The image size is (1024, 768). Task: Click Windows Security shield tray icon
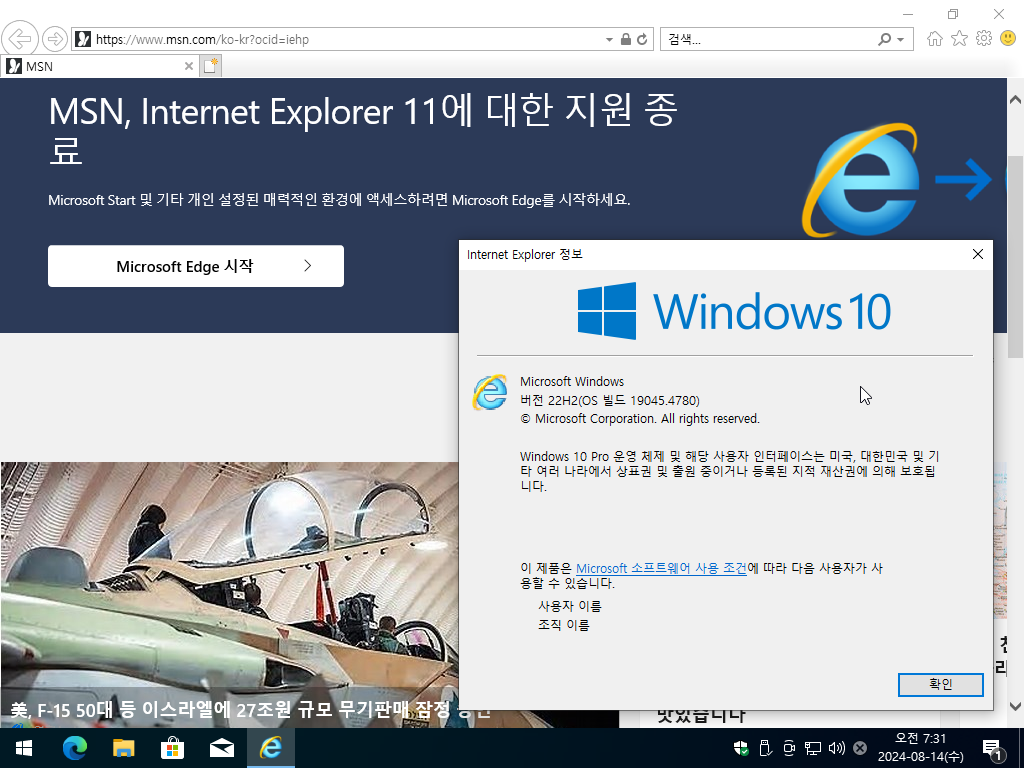point(741,748)
